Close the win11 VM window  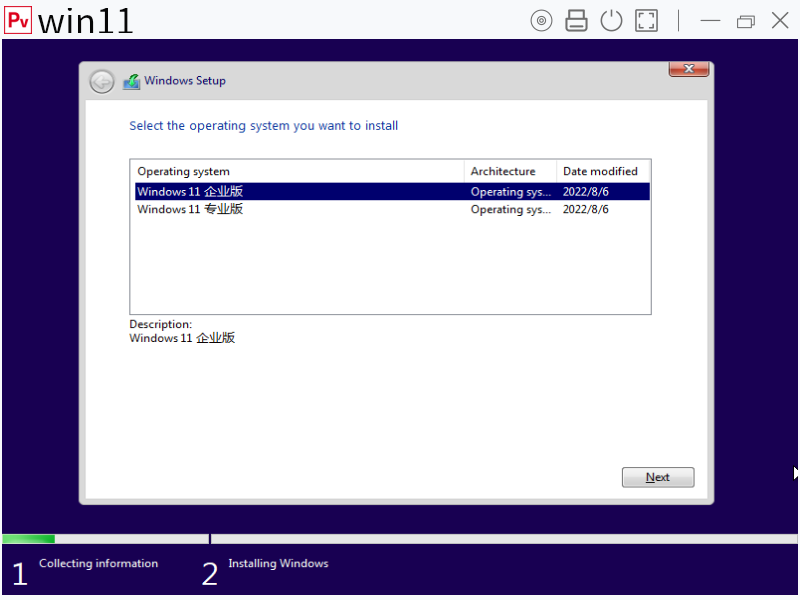click(x=780, y=21)
